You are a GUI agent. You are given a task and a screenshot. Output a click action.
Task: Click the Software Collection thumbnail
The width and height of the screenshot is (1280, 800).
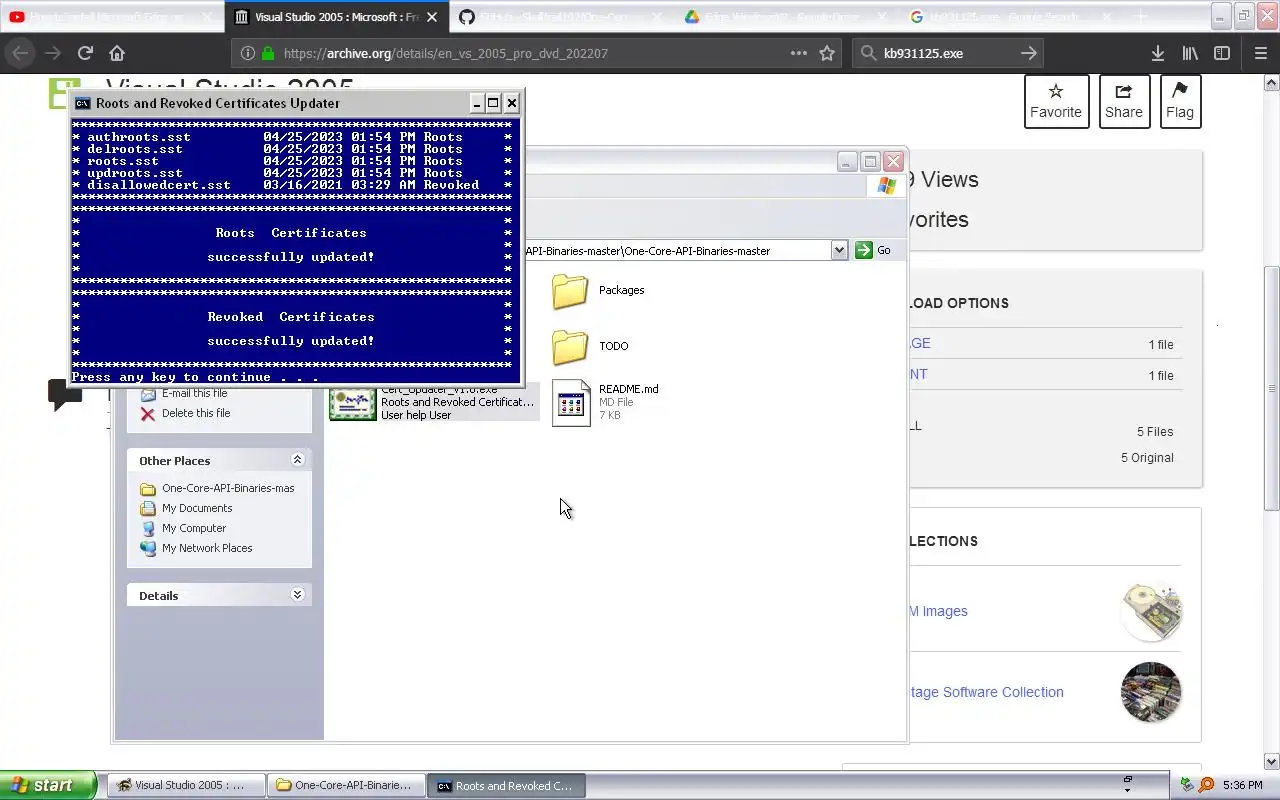coord(1152,691)
